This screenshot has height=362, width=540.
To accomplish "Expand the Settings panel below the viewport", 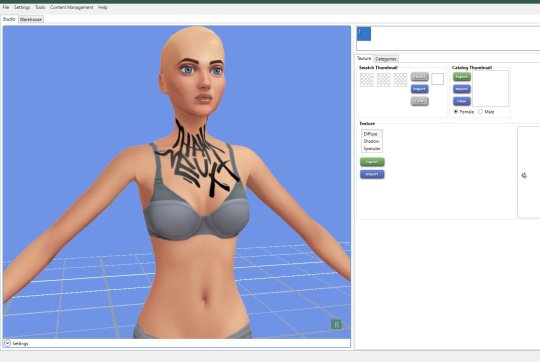I will pos(7,343).
